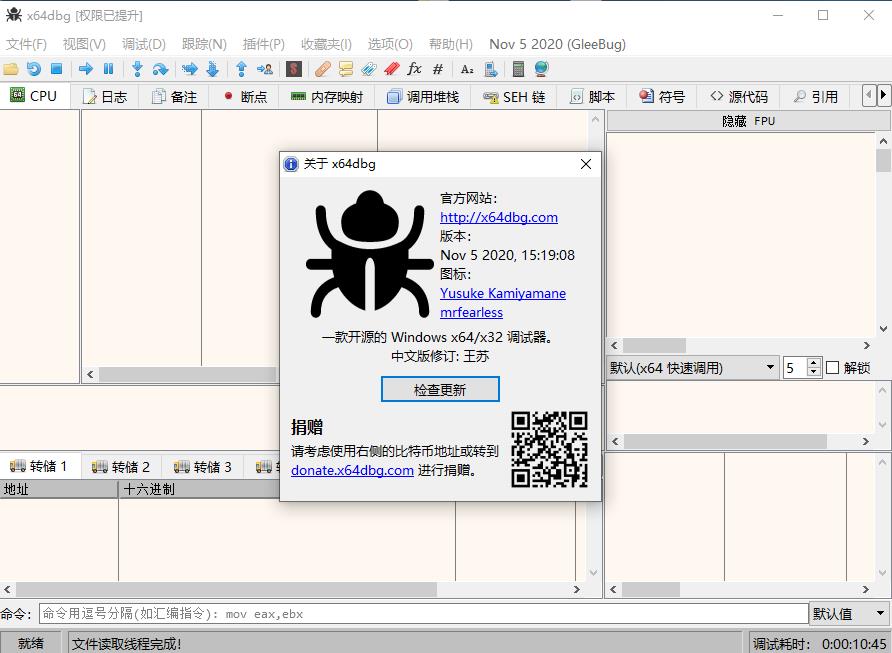Open the Functions fx icon
The width and height of the screenshot is (892, 653).
pyautogui.click(x=414, y=69)
